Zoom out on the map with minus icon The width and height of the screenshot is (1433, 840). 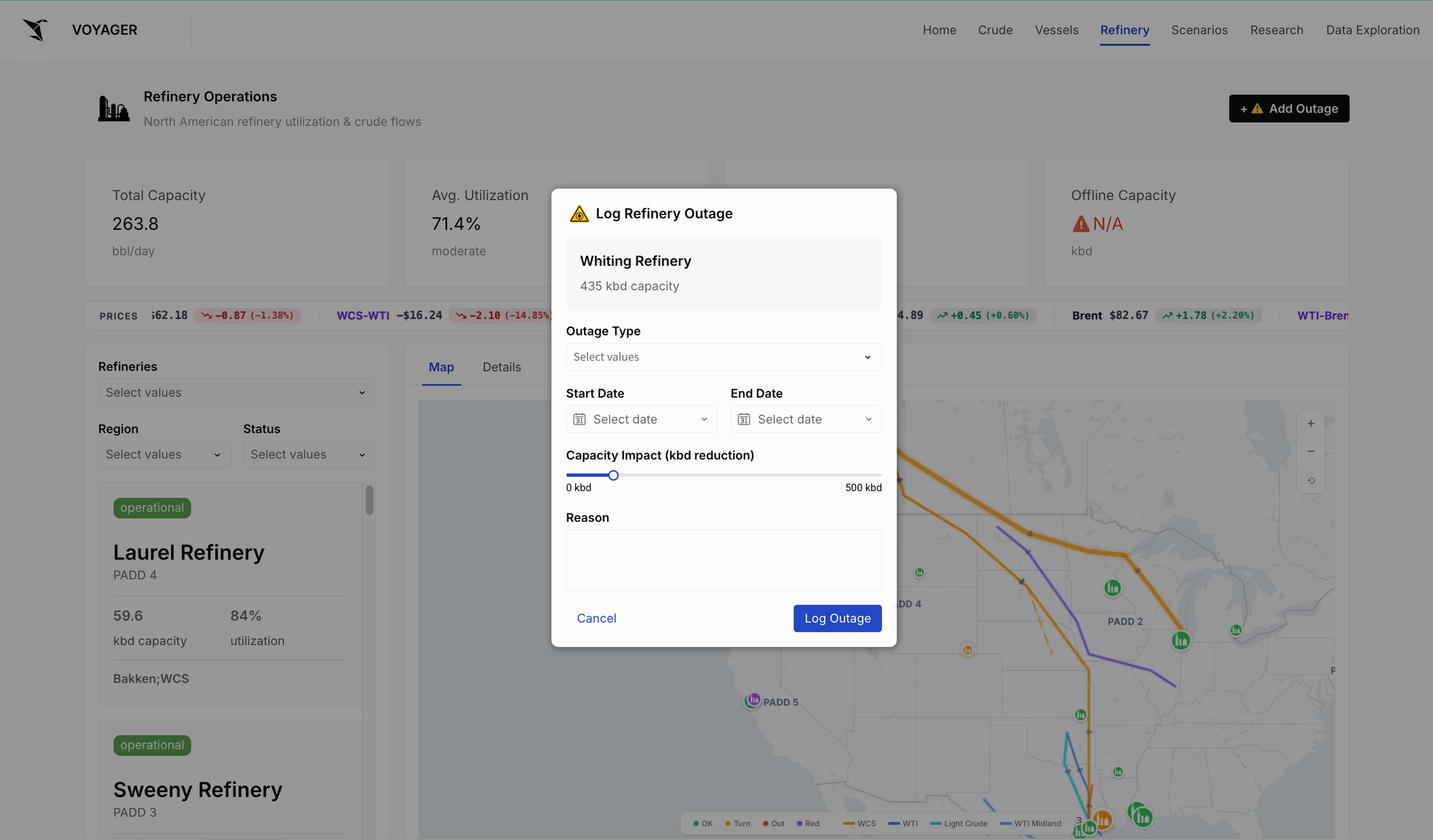[x=1311, y=451]
